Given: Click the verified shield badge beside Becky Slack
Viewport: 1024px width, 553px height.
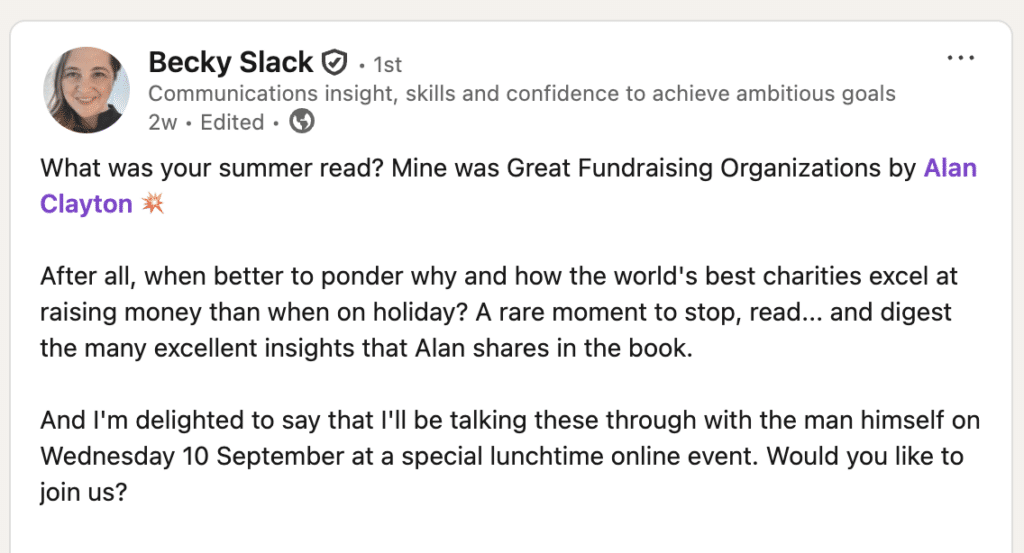Looking at the screenshot, I should 334,64.
